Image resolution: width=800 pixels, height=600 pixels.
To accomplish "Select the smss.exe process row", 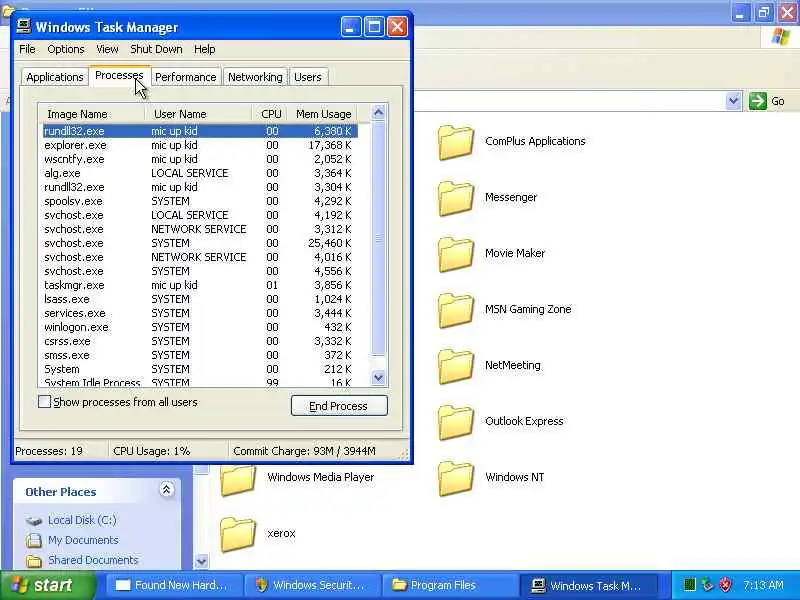I will click(x=200, y=356).
